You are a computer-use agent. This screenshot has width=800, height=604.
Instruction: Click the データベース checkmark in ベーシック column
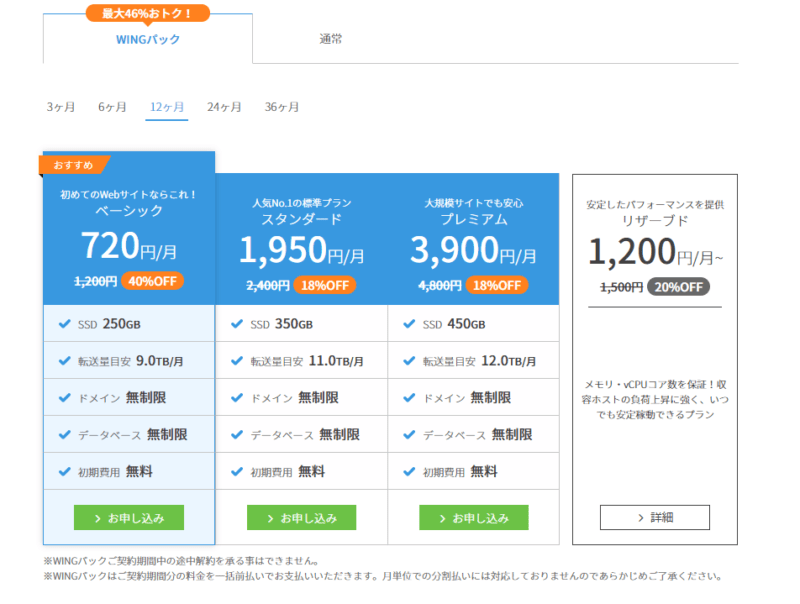(x=64, y=435)
